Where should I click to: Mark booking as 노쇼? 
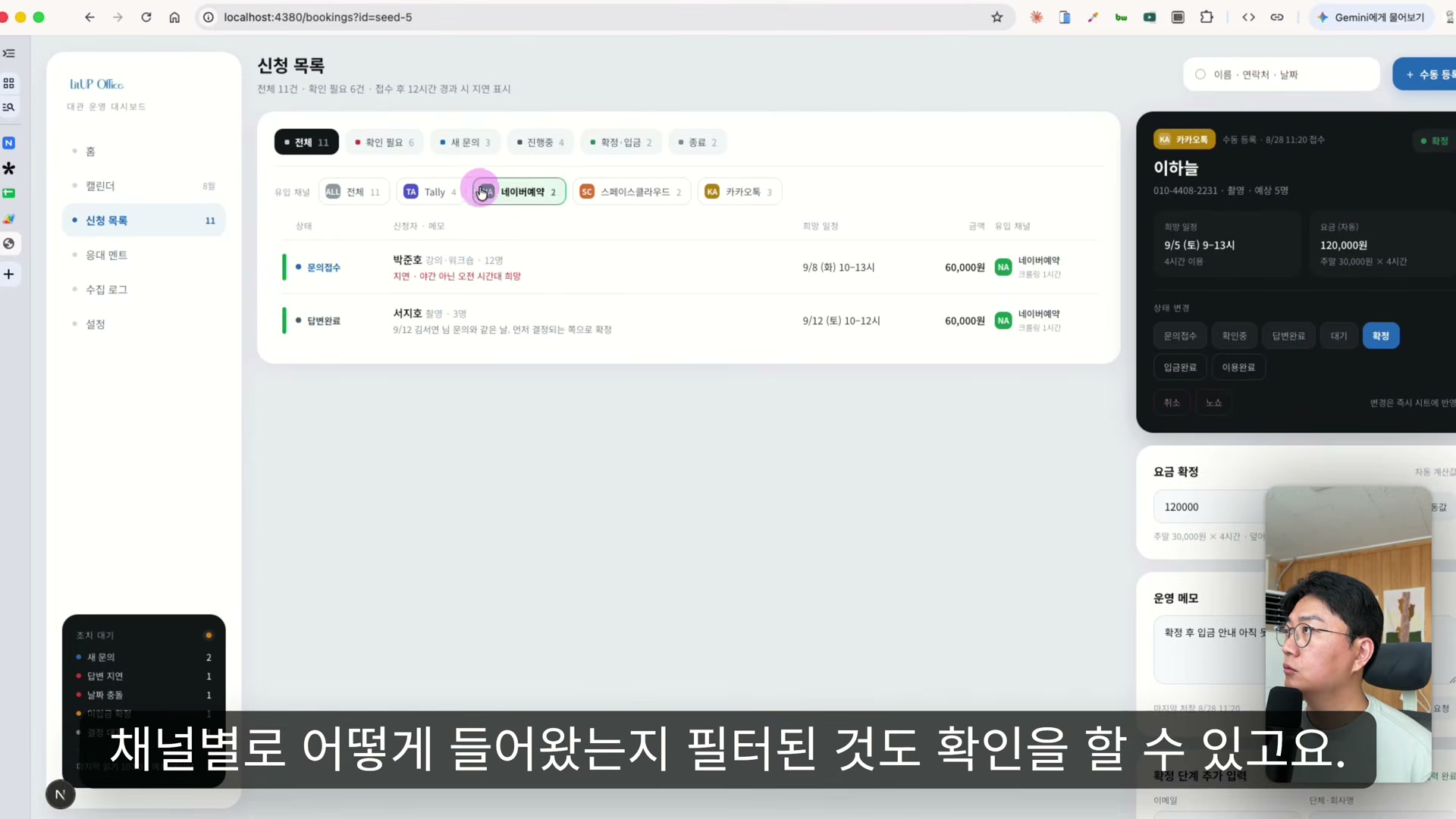(1213, 403)
